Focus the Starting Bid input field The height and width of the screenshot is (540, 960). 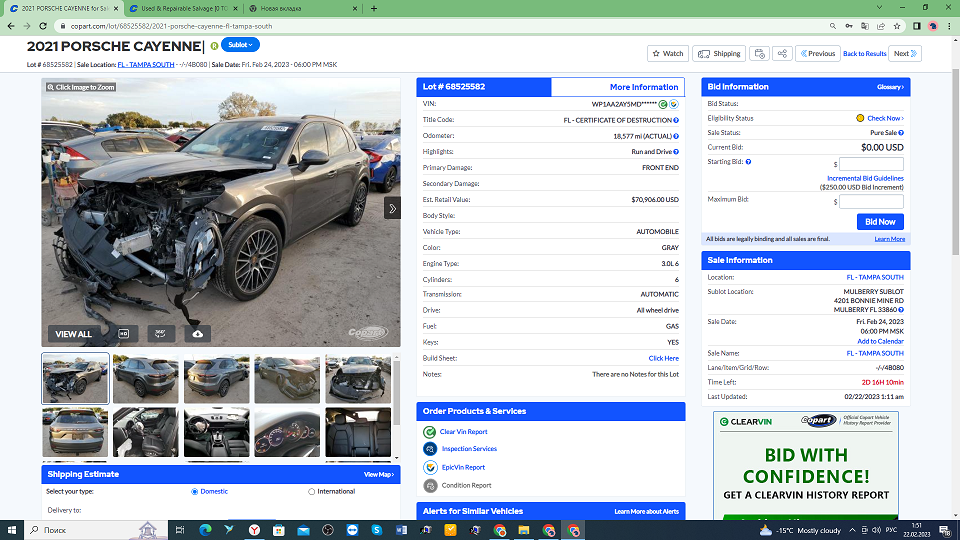871,164
